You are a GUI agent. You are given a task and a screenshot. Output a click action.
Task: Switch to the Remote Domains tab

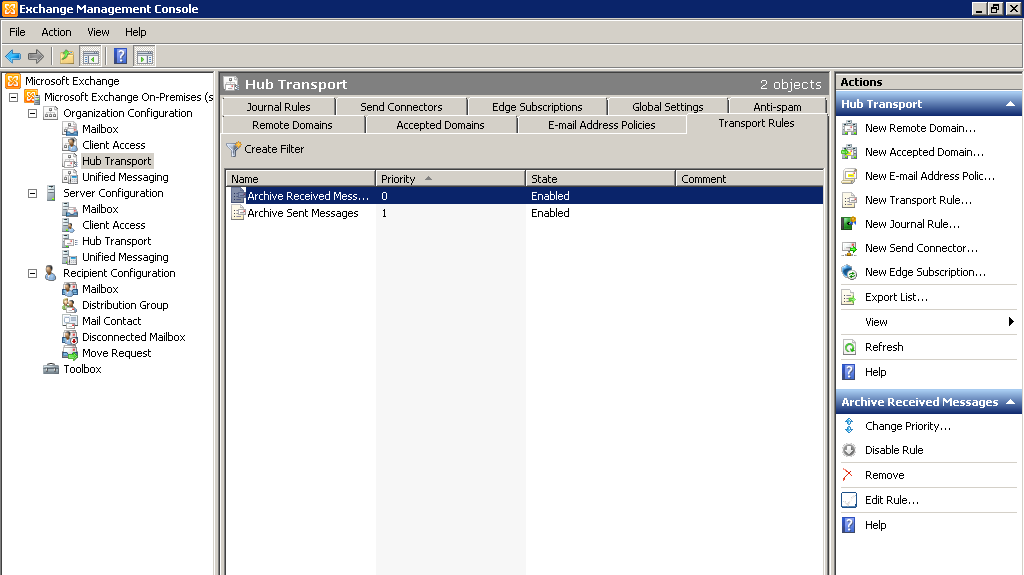coord(292,125)
